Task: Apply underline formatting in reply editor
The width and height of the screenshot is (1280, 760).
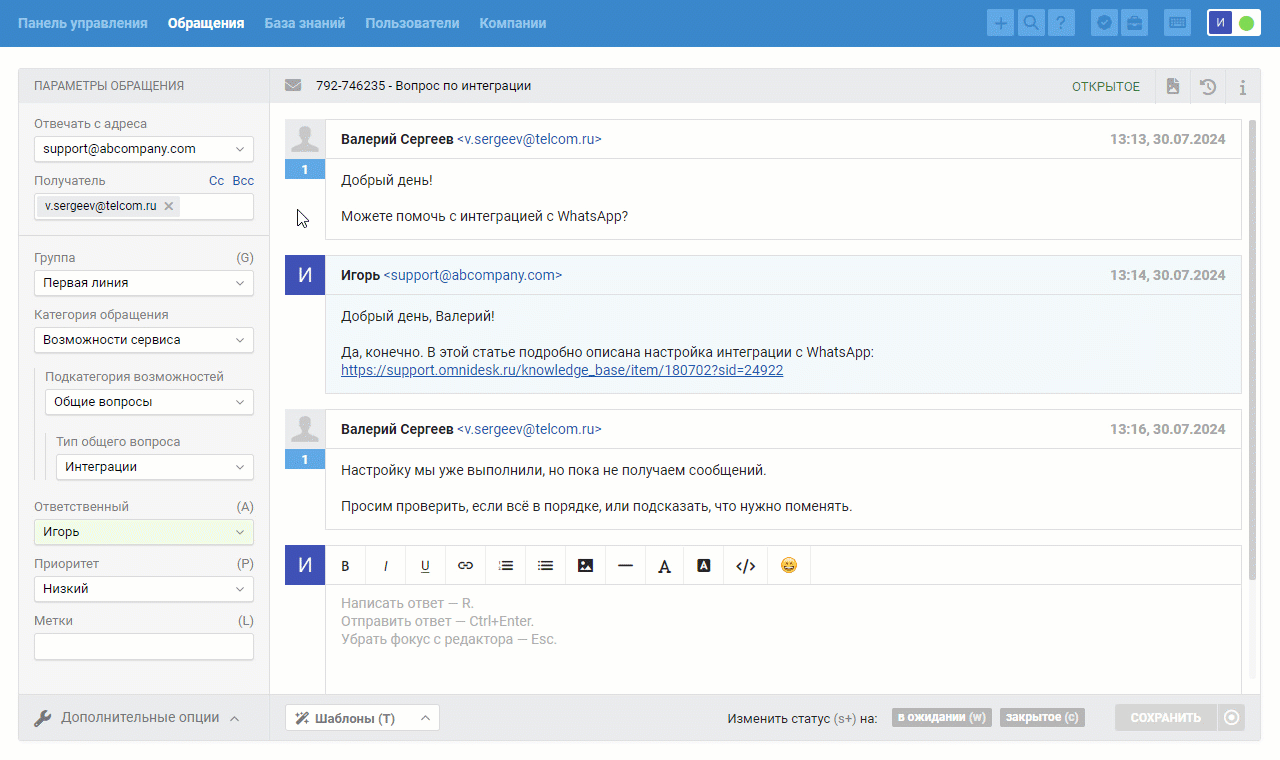Action: [425, 565]
